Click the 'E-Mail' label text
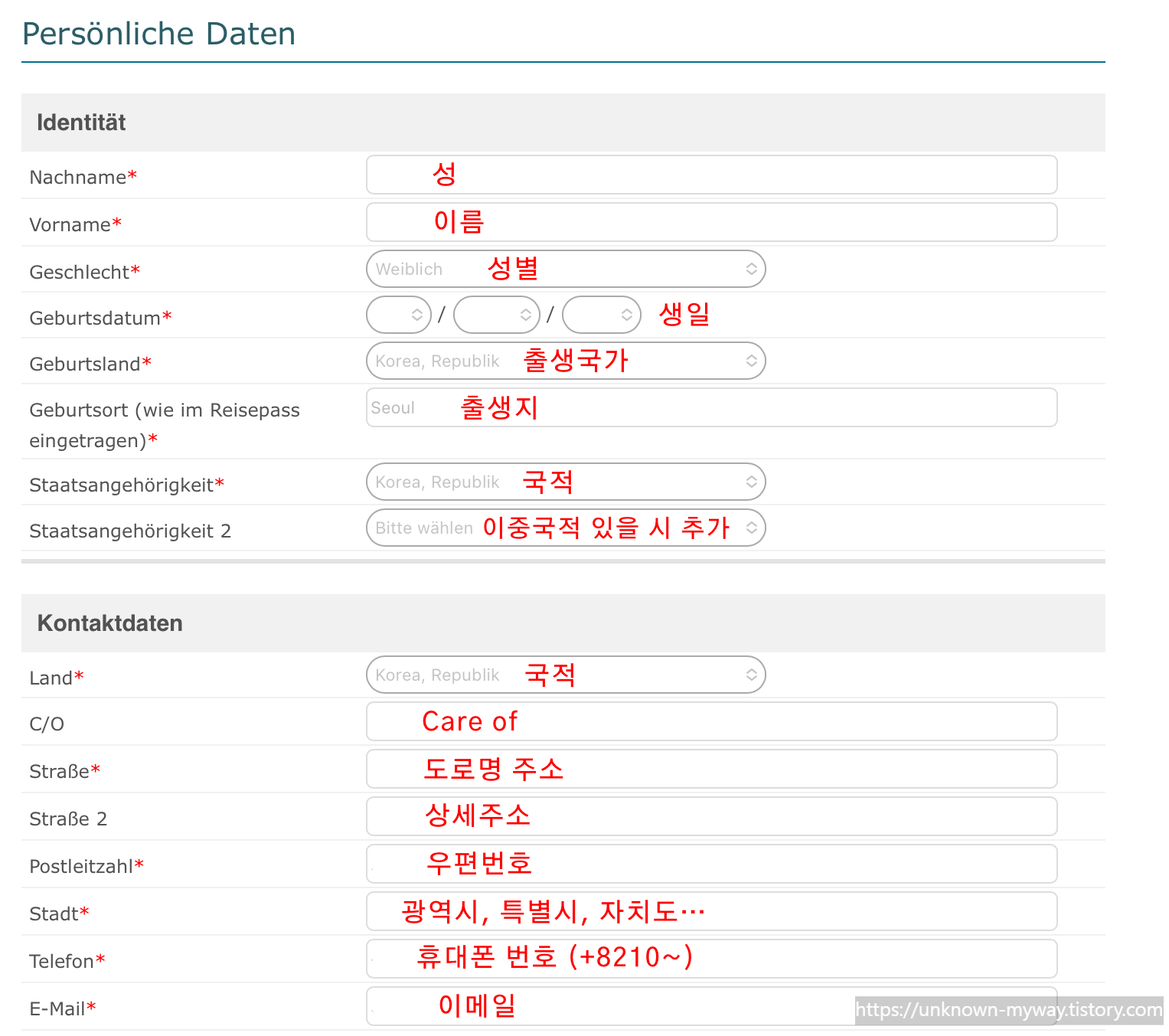Image resolution: width=1169 pixels, height=1036 pixels. coord(57,1009)
